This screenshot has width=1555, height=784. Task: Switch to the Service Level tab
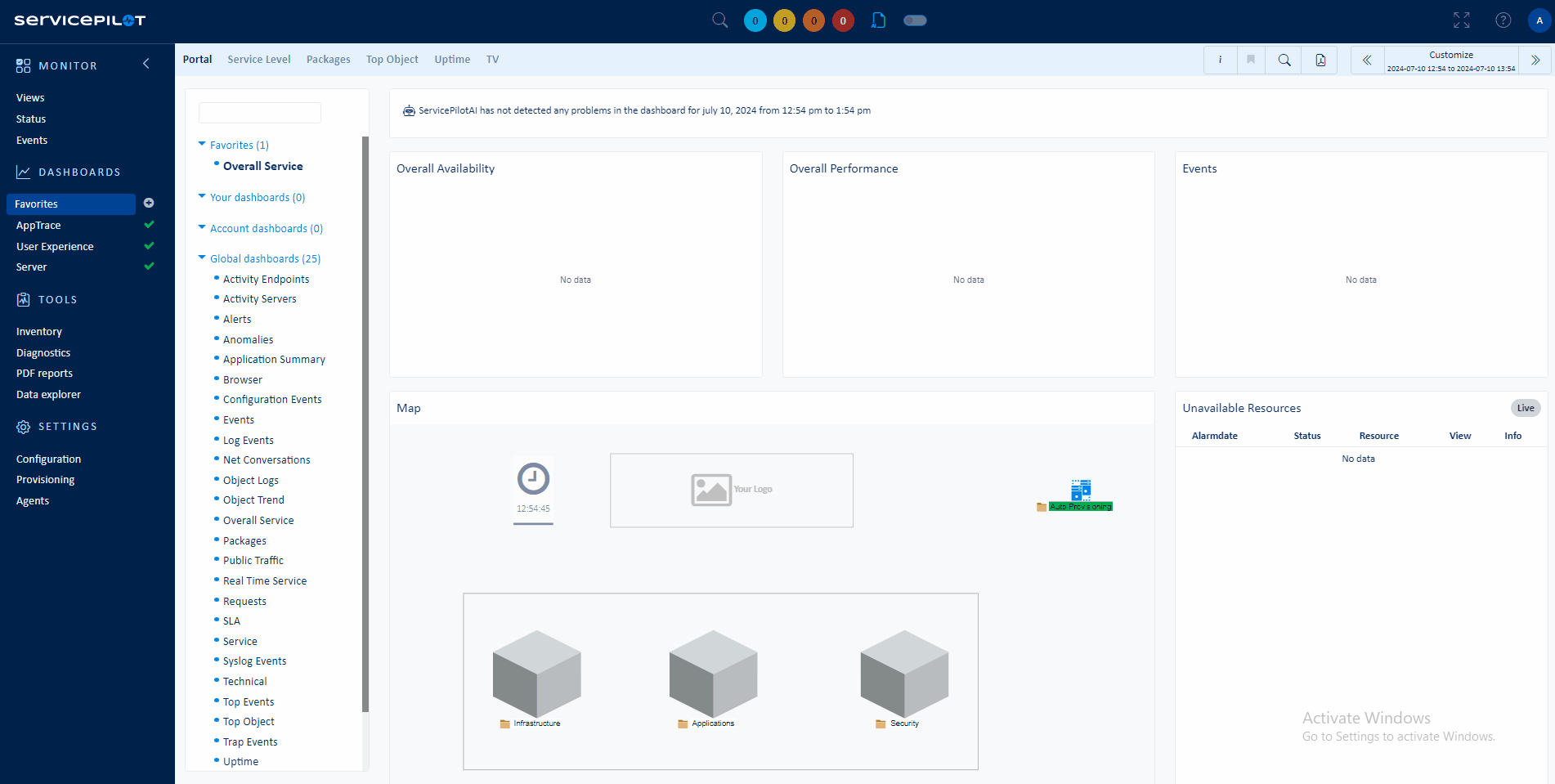point(259,59)
